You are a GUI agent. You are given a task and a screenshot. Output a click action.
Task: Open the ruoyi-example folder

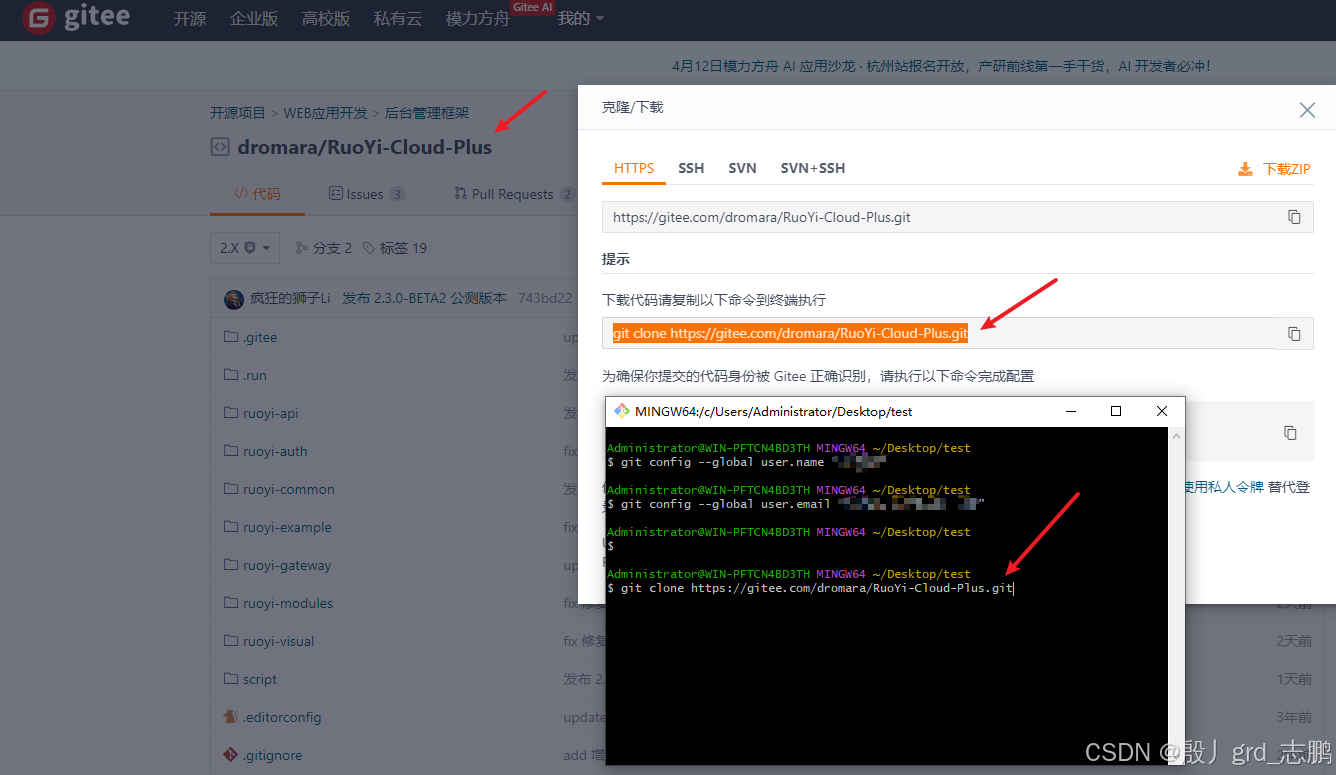click(287, 527)
